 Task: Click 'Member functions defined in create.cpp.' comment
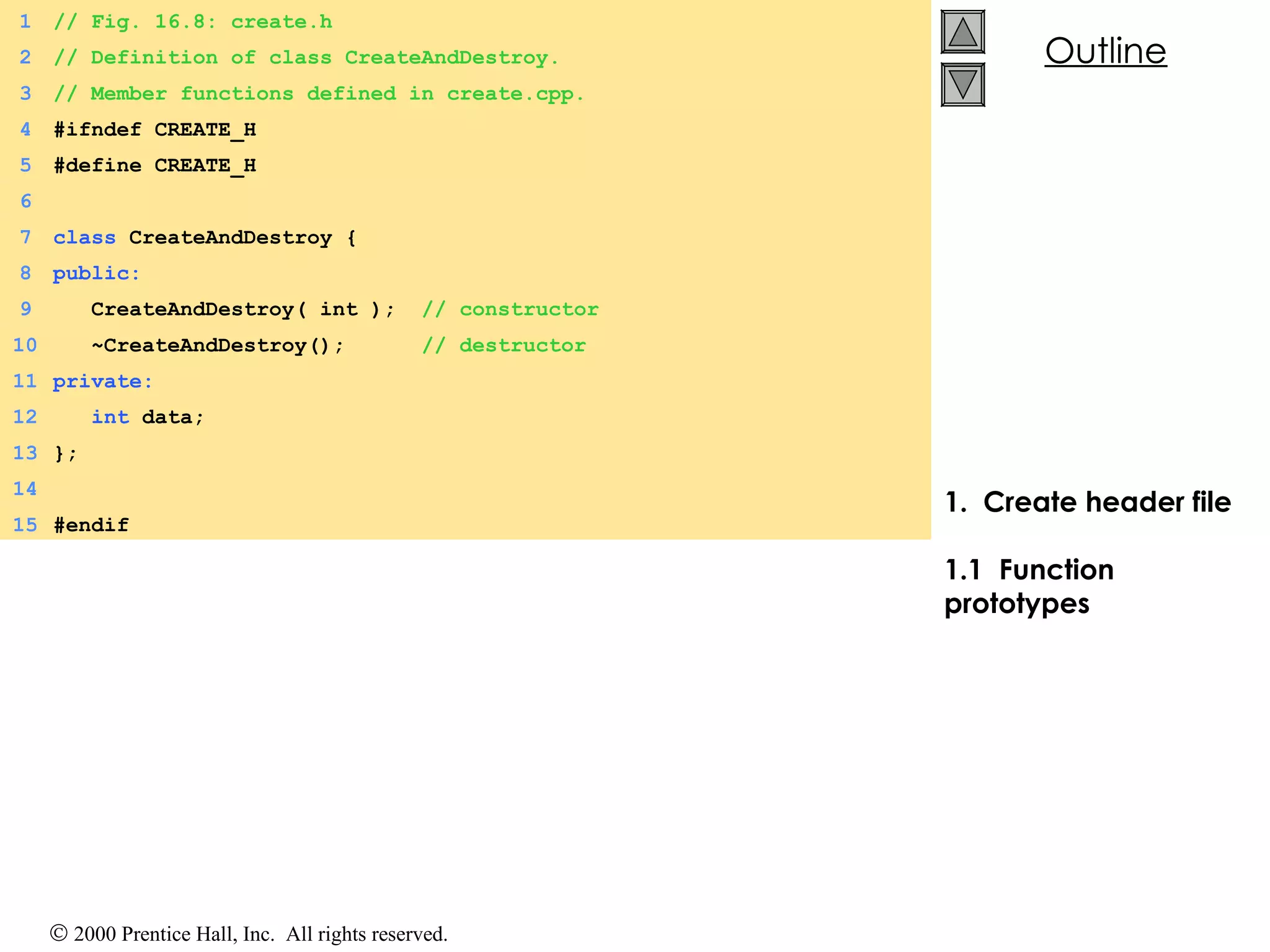tap(319, 94)
